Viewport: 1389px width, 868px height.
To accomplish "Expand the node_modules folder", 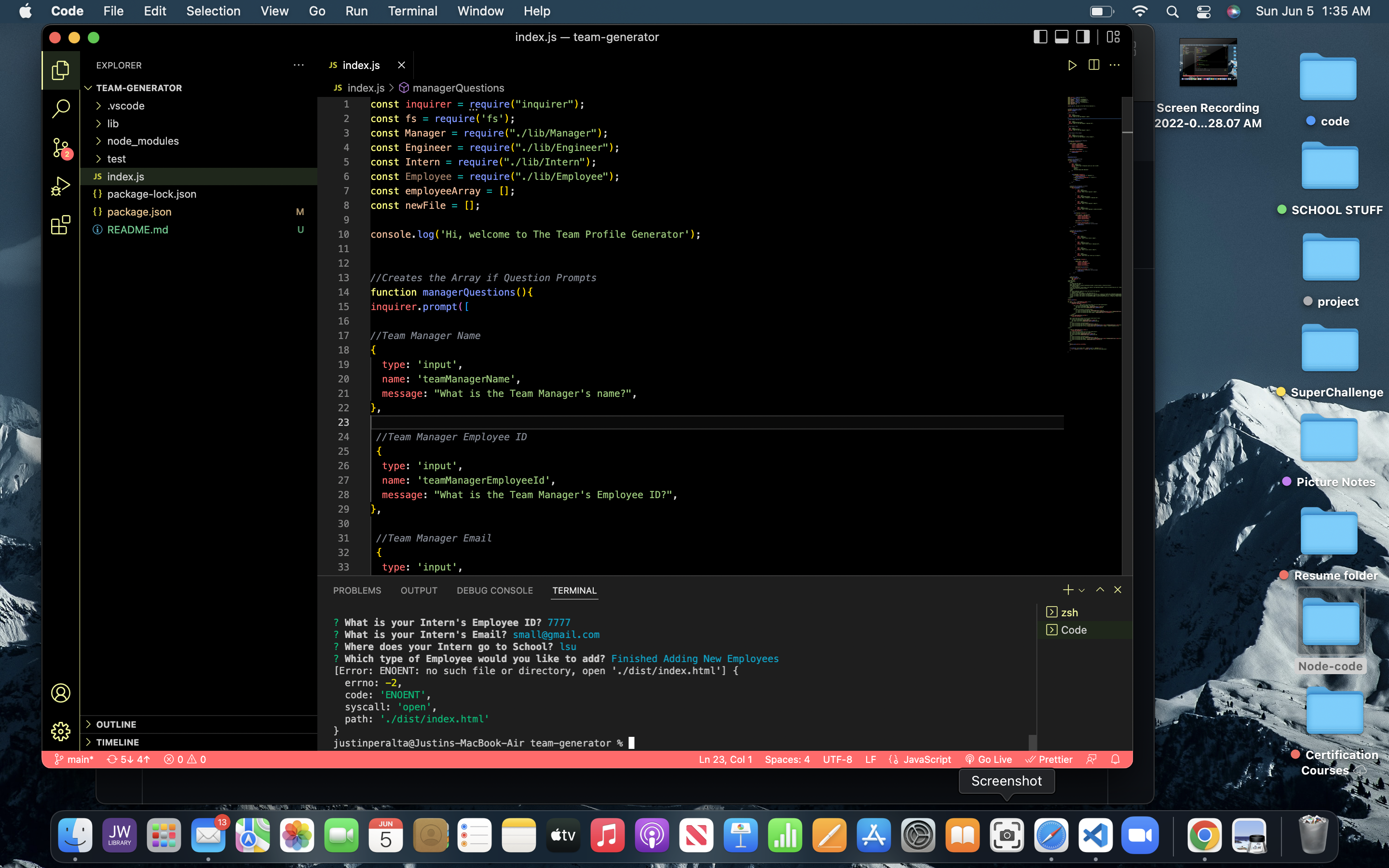I will 198,141.
